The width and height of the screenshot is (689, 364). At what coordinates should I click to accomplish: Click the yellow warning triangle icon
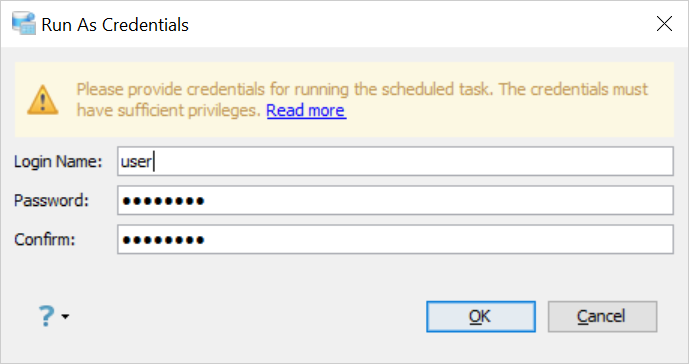point(43,100)
